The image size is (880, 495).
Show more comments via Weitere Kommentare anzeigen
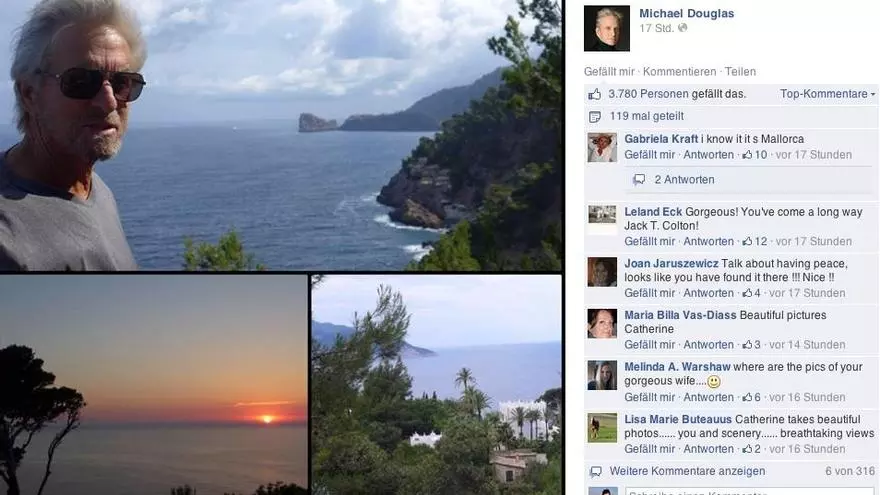coord(687,471)
